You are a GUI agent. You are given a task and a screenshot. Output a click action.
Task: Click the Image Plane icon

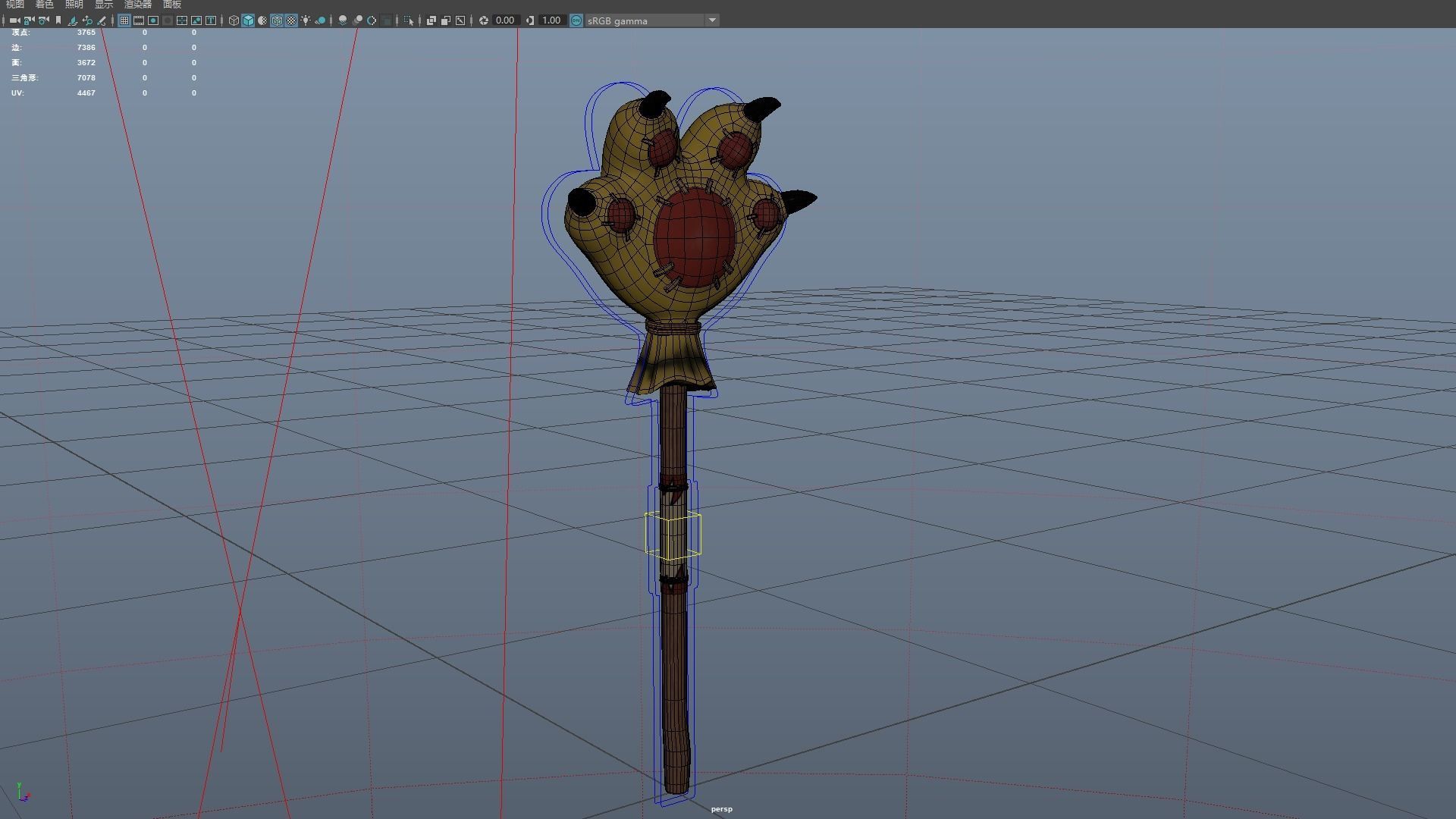pos(73,20)
